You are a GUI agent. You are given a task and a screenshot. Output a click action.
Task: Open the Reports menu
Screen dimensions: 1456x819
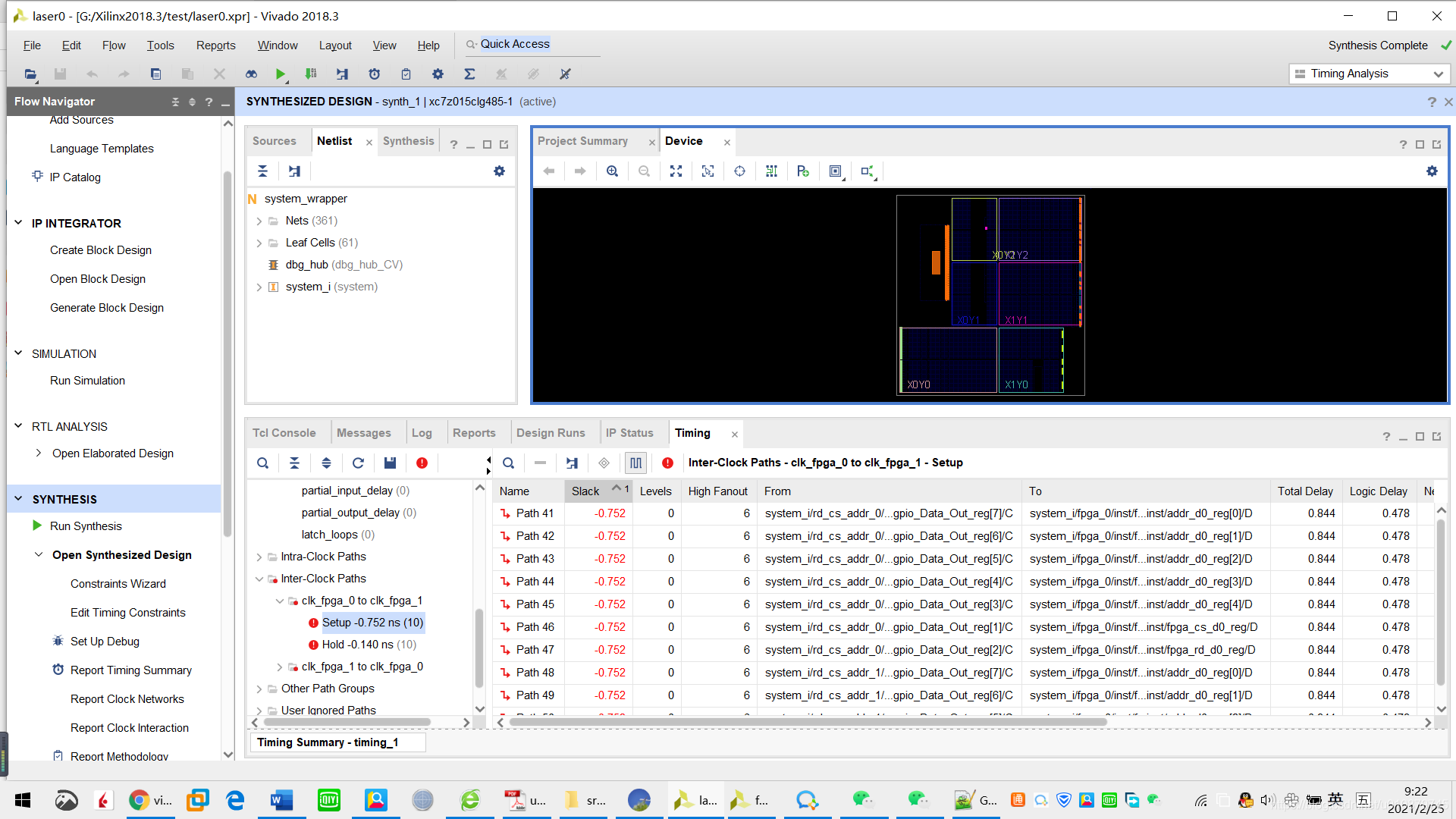[x=215, y=45]
